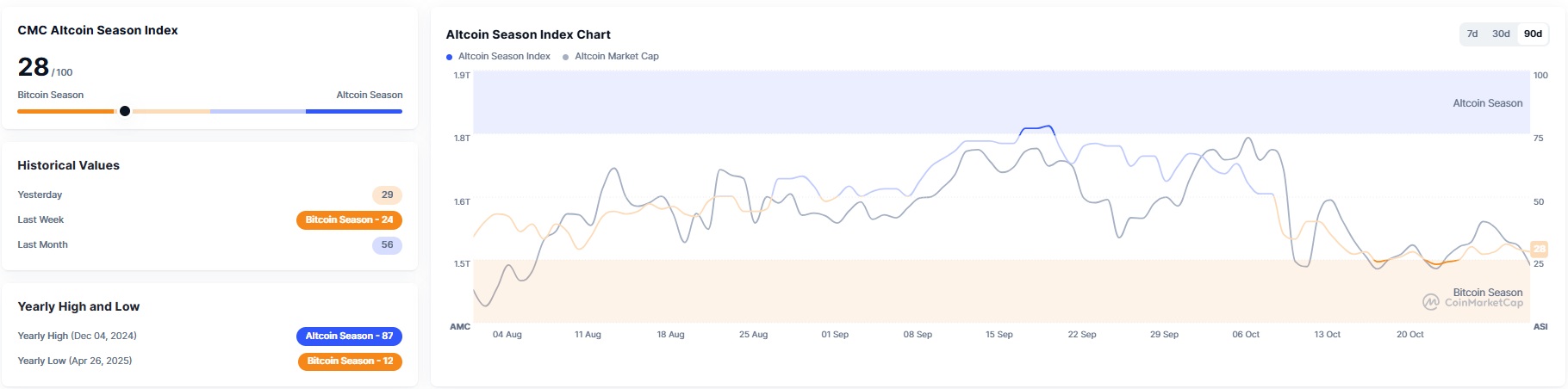This screenshot has height=389, width=1568.
Task: Click the Yesterday value 29 badge
Action: 387,195
